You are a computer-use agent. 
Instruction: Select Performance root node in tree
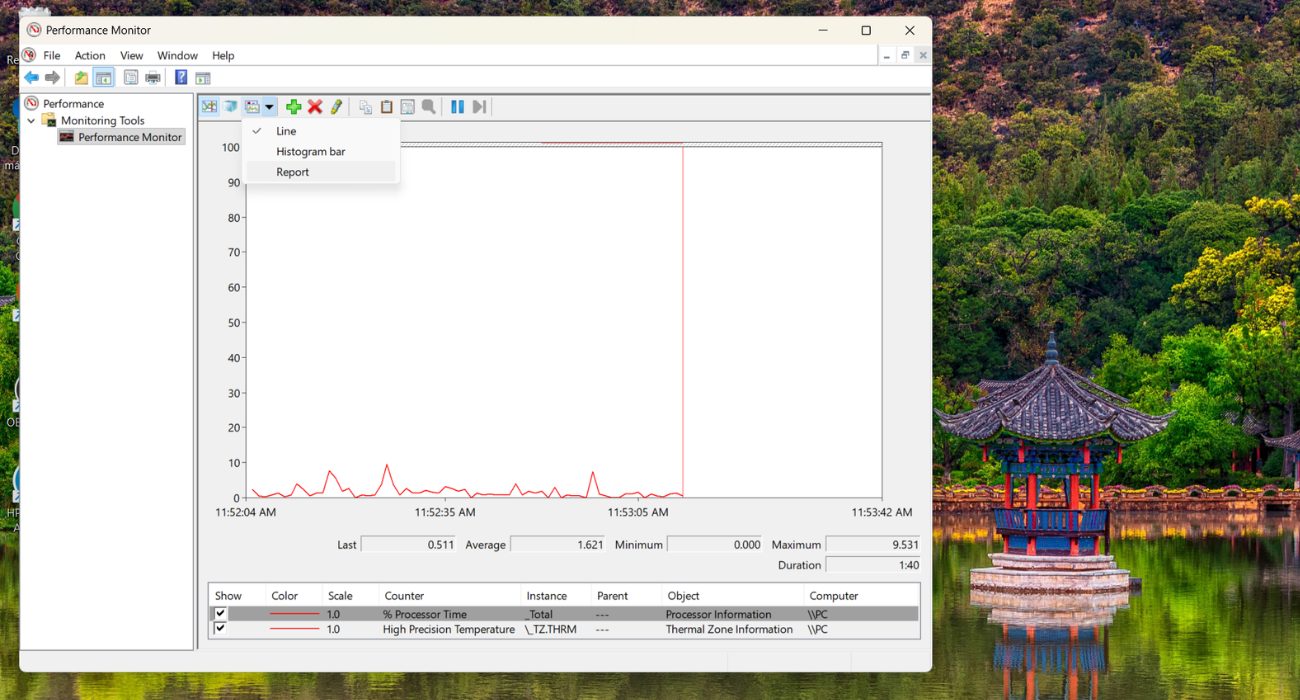tap(73, 104)
